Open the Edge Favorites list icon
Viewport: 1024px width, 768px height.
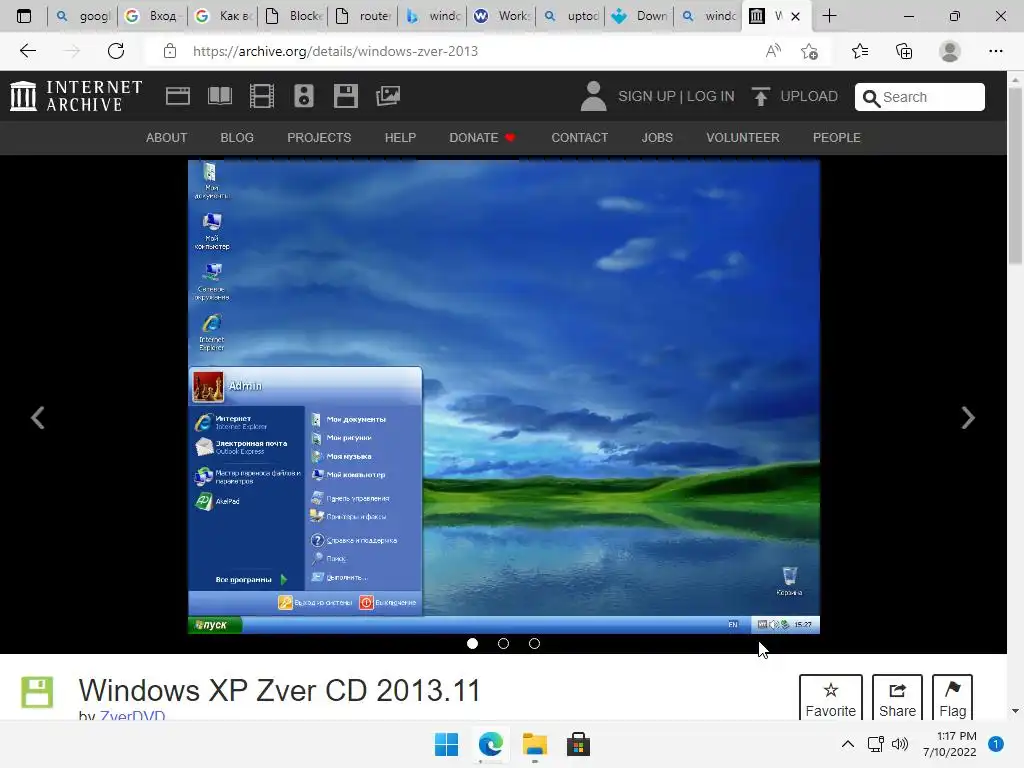click(860, 51)
